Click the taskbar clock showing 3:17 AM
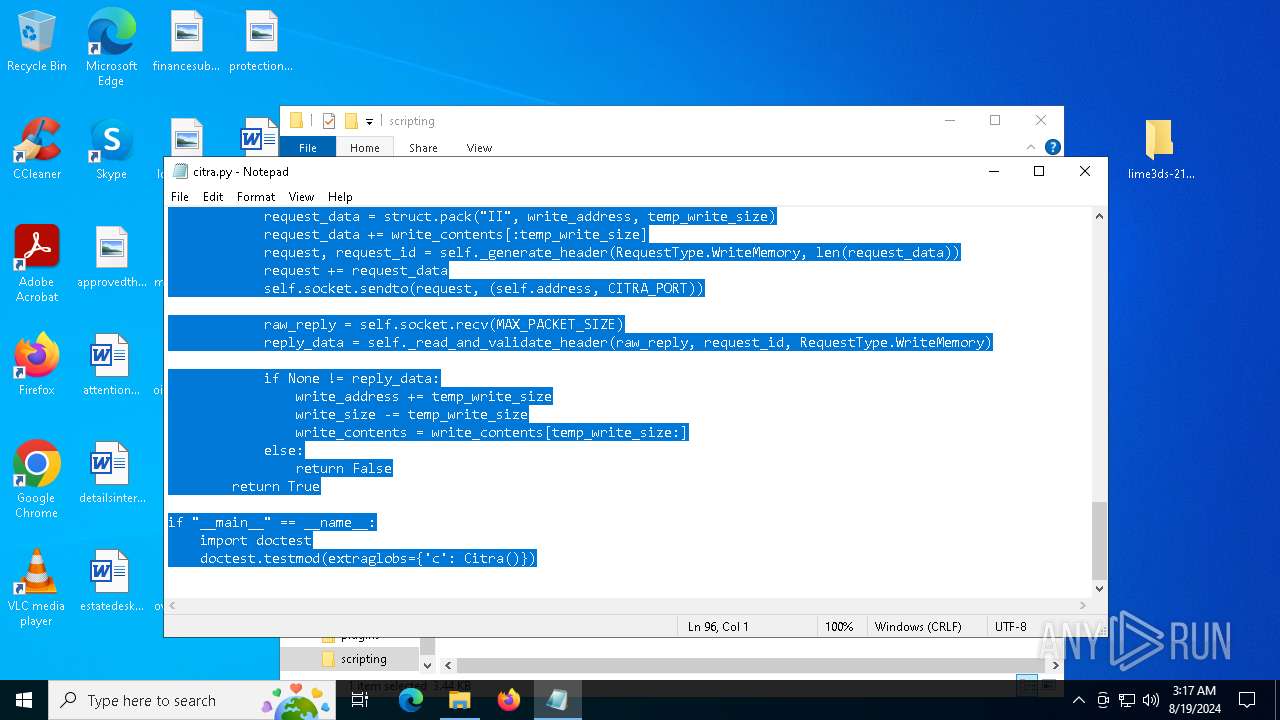This screenshot has width=1280, height=720. pos(1194,700)
